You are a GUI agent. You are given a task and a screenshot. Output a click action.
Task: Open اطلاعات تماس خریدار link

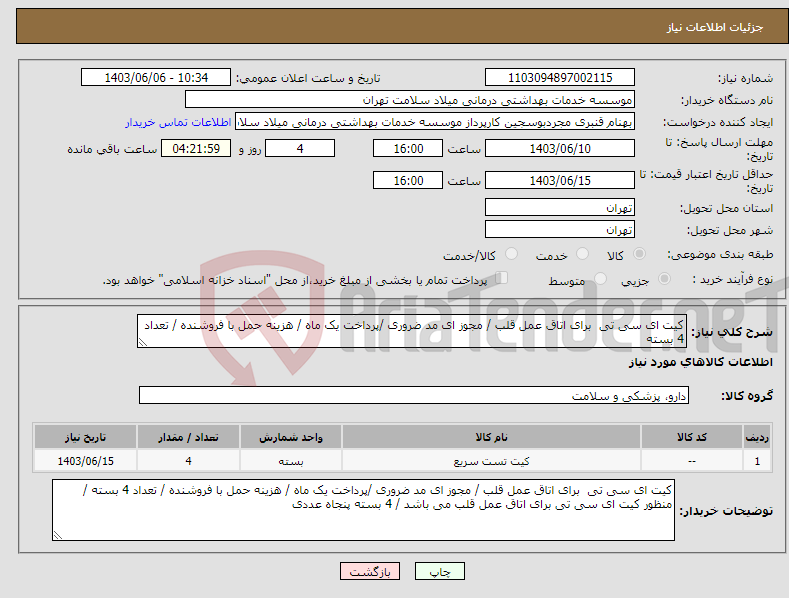(x=178, y=122)
